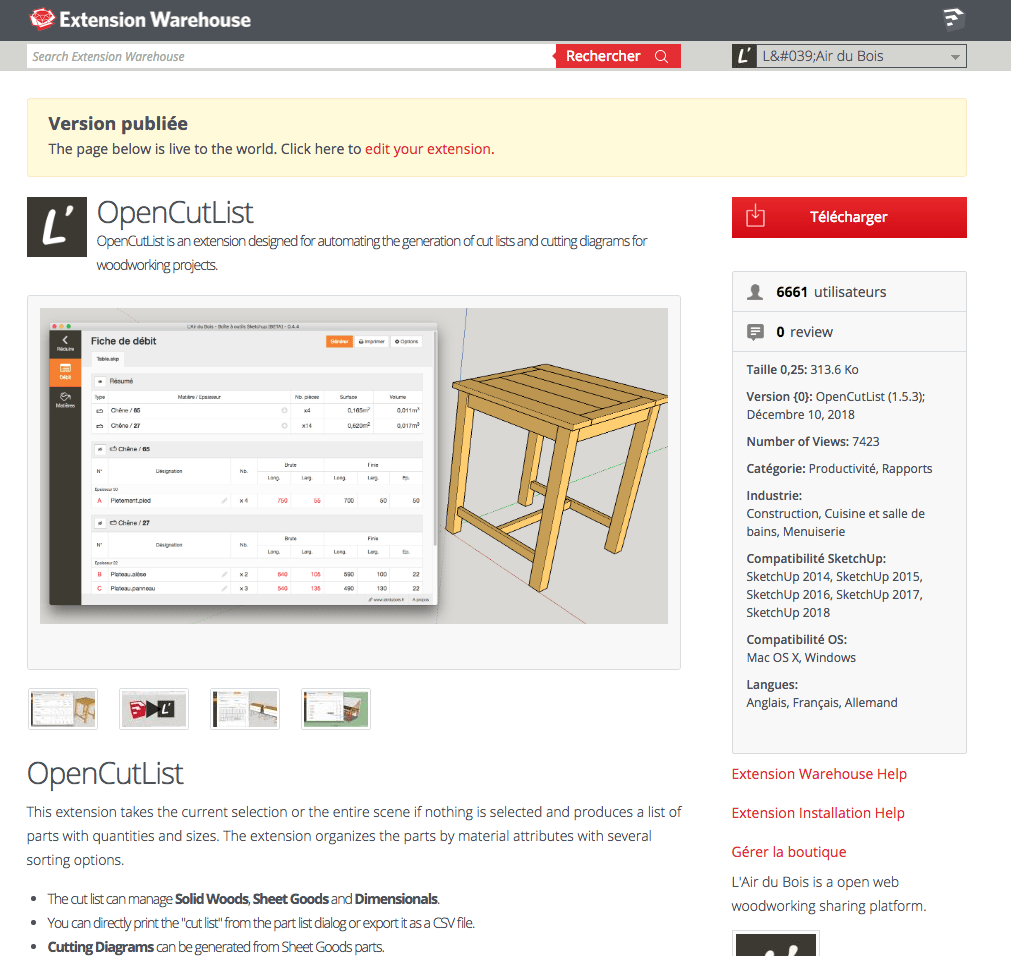Click the download icon on the Télécharger button
Image resolution: width=1011 pixels, height=956 pixels.
(x=755, y=217)
